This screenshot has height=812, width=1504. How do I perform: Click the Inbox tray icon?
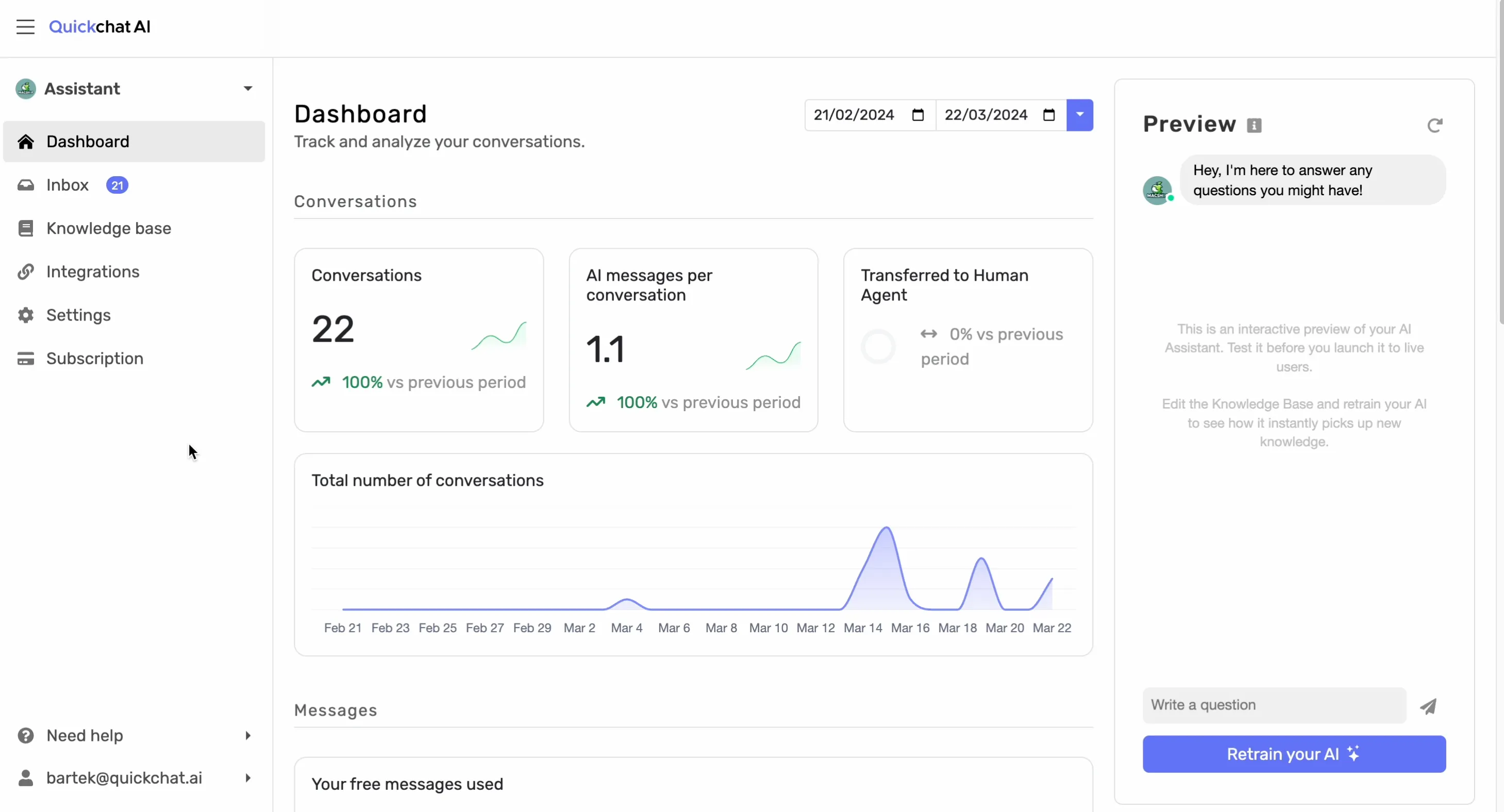coord(25,185)
